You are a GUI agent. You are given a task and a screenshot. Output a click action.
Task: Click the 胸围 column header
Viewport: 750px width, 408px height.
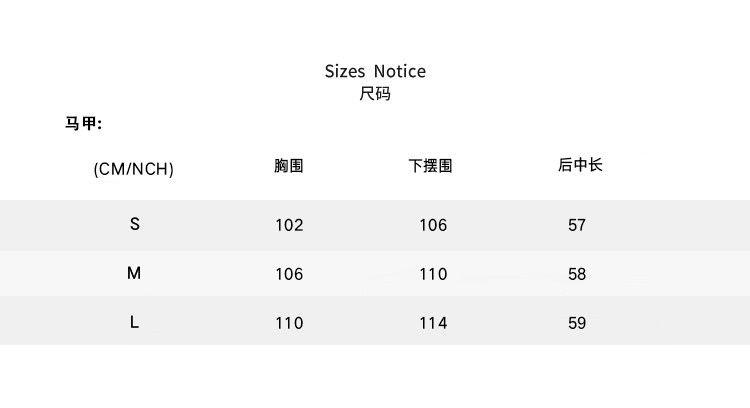(289, 166)
